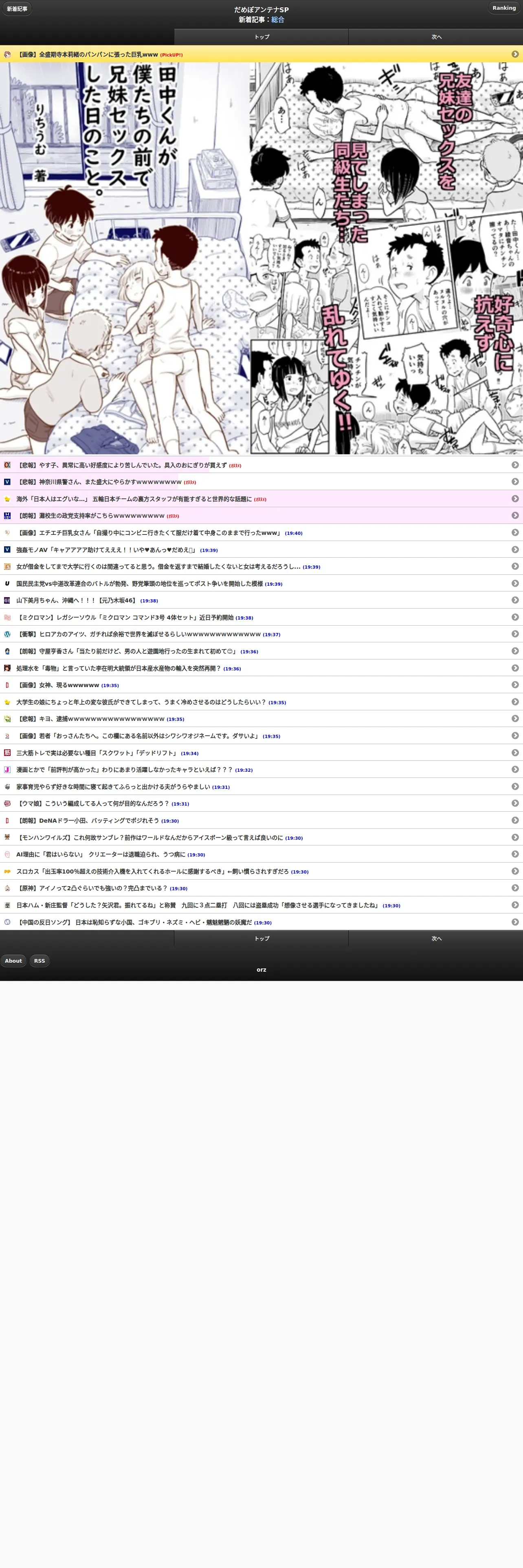The height and width of the screenshot is (1568, 523).
Task: Click the favicon beside 処理水を「毒物」 article
Action: click(7, 668)
